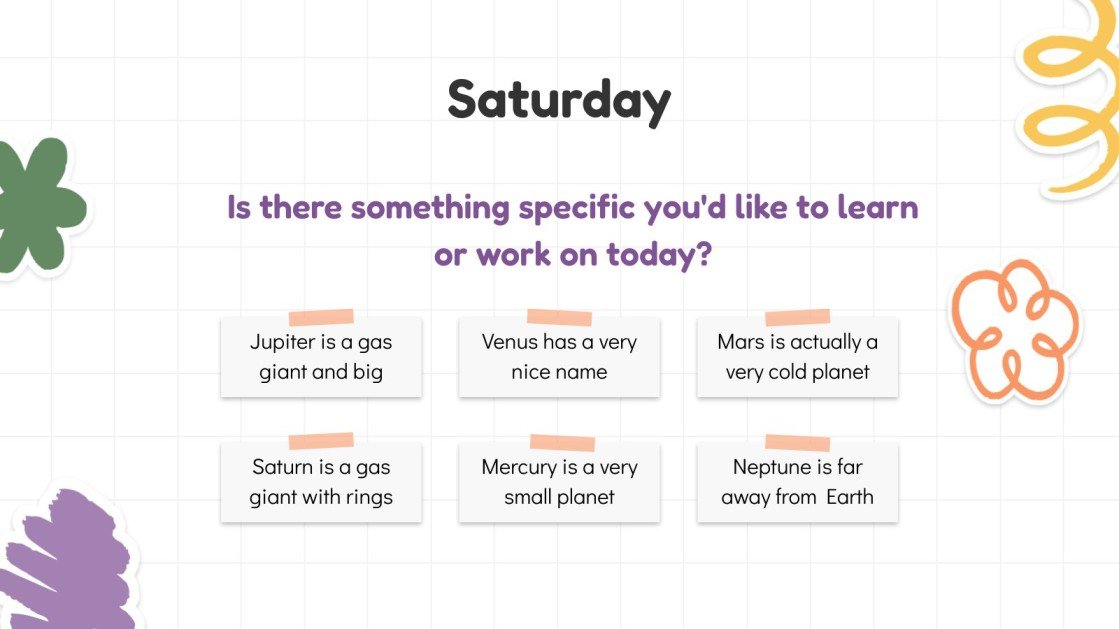Click the tape strip on Mars note

pos(797,317)
